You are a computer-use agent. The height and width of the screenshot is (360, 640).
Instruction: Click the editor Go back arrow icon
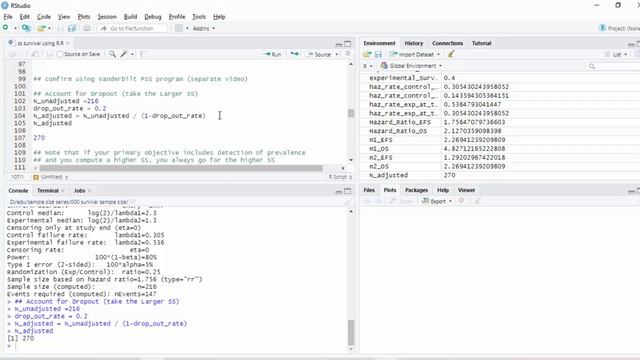click(12, 54)
